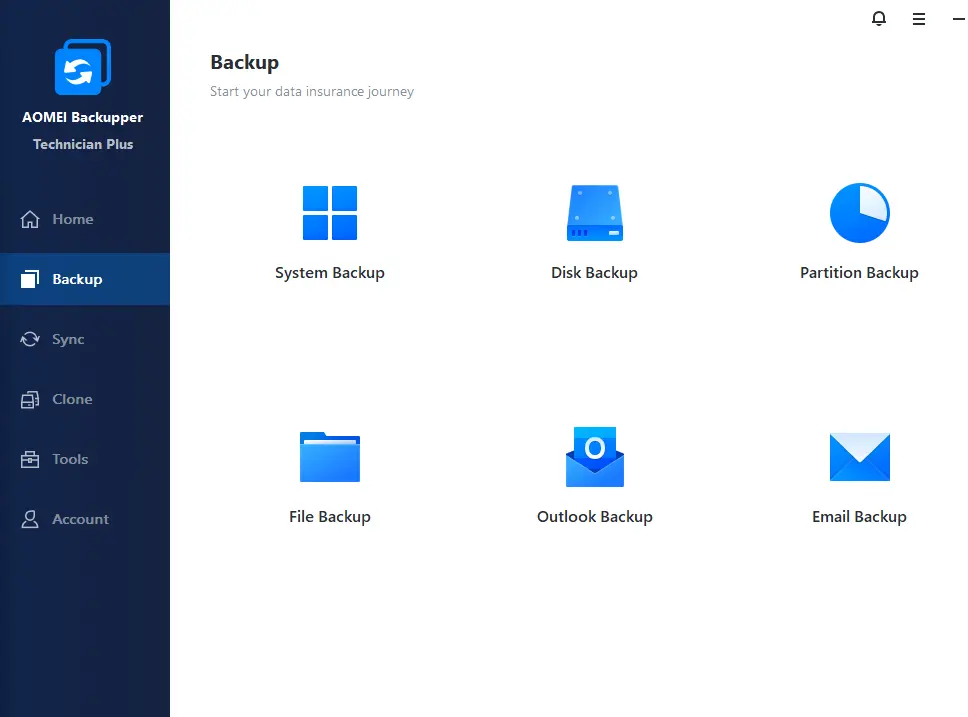This screenshot has width=968, height=717.
Task: Choose the Partition Backup pie icon
Action: (x=859, y=213)
